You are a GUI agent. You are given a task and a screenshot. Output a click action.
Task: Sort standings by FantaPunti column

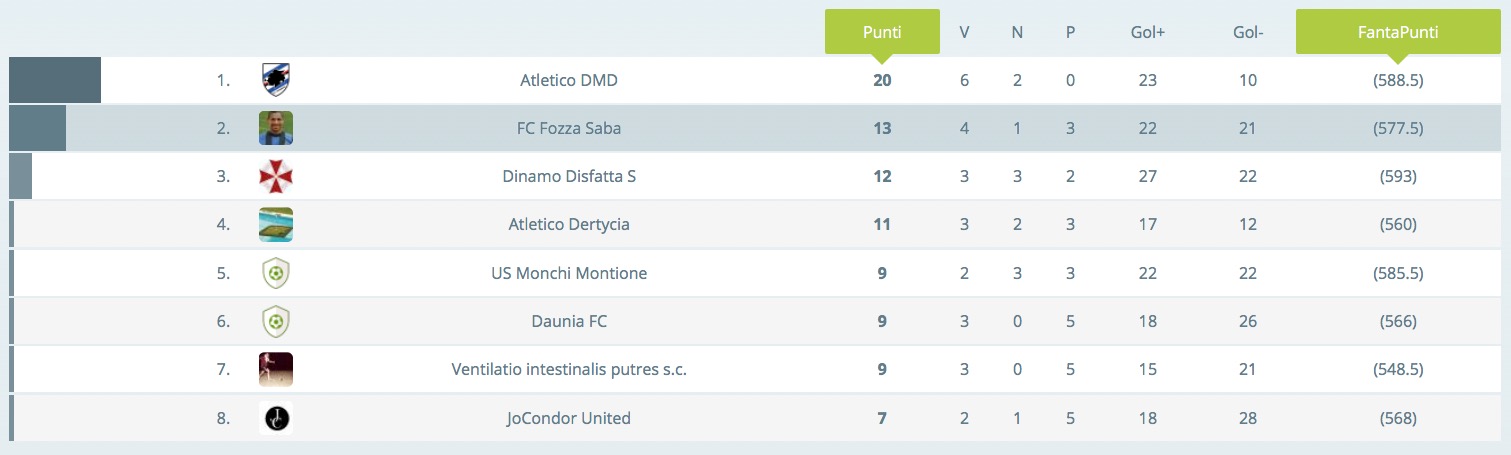pos(1397,32)
